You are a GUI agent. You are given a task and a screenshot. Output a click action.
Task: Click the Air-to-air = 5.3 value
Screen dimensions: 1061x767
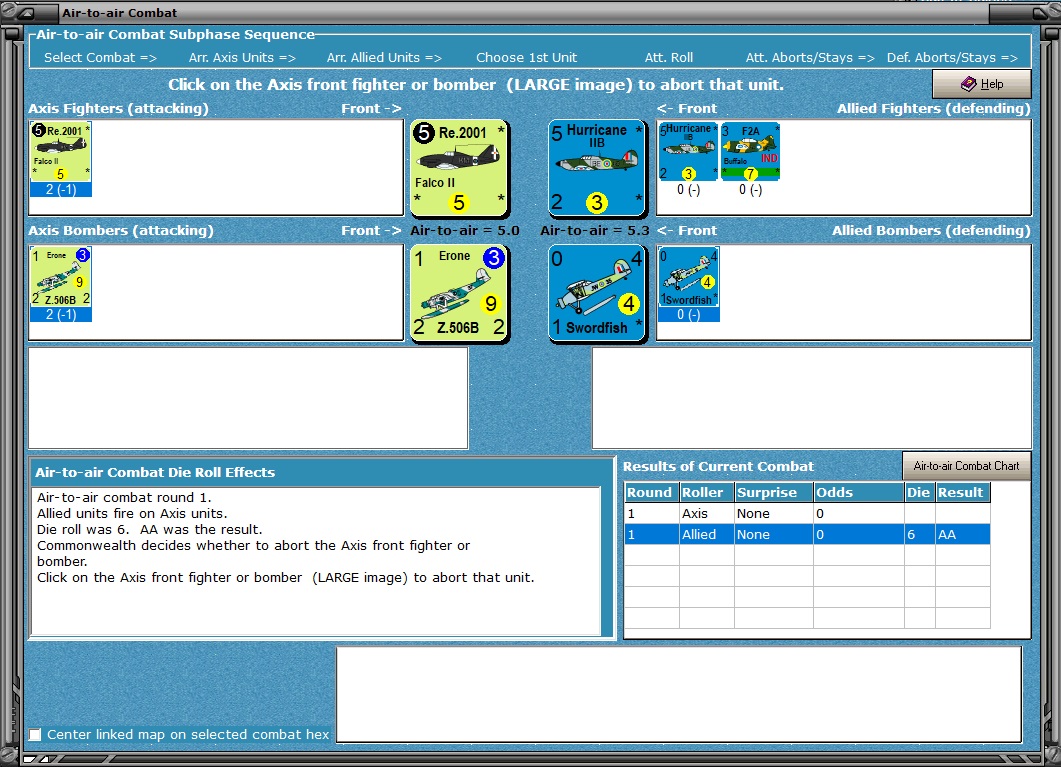pos(595,231)
